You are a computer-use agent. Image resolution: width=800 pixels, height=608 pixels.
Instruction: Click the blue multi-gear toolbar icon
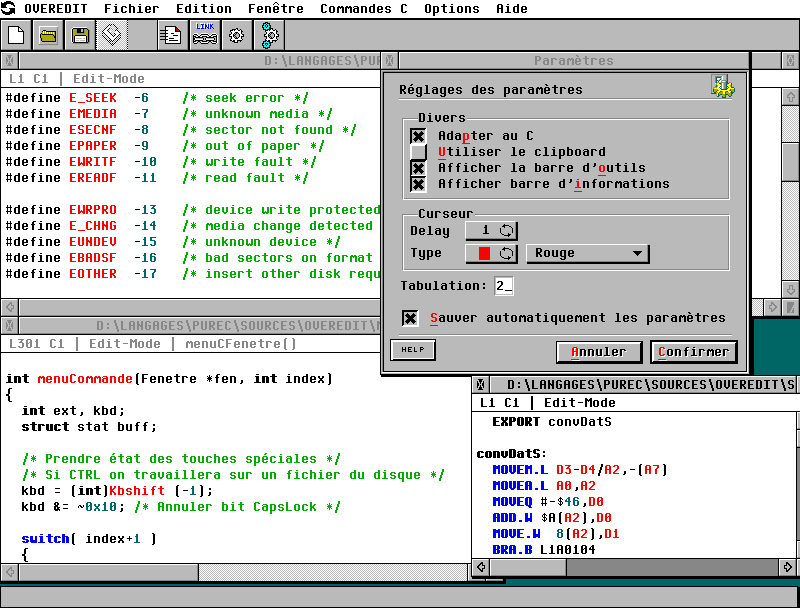pos(269,36)
